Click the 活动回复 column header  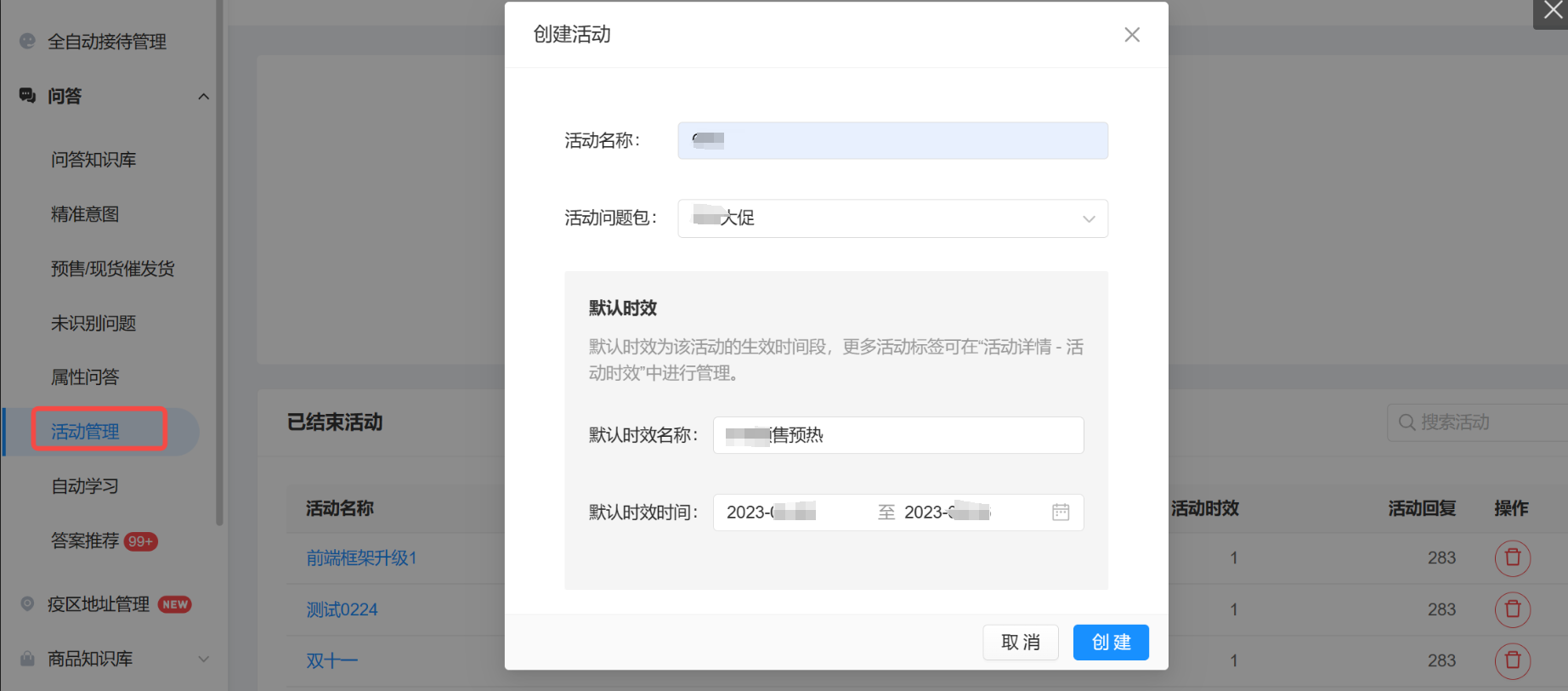[x=1422, y=508]
